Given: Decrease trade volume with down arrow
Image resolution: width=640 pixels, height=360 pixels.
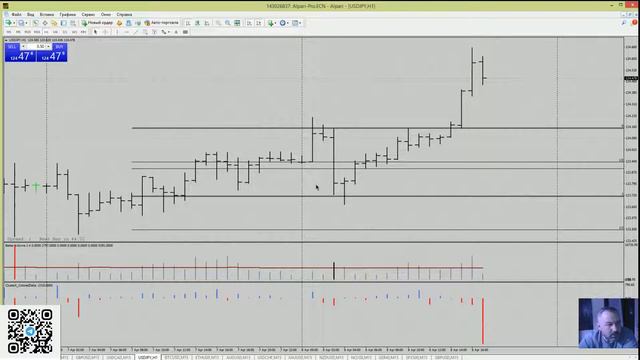Looking at the screenshot, I should [x=23, y=47].
